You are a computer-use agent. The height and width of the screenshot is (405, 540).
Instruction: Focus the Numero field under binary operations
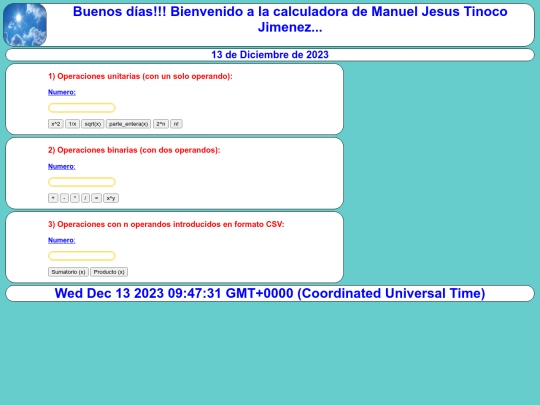click(82, 182)
